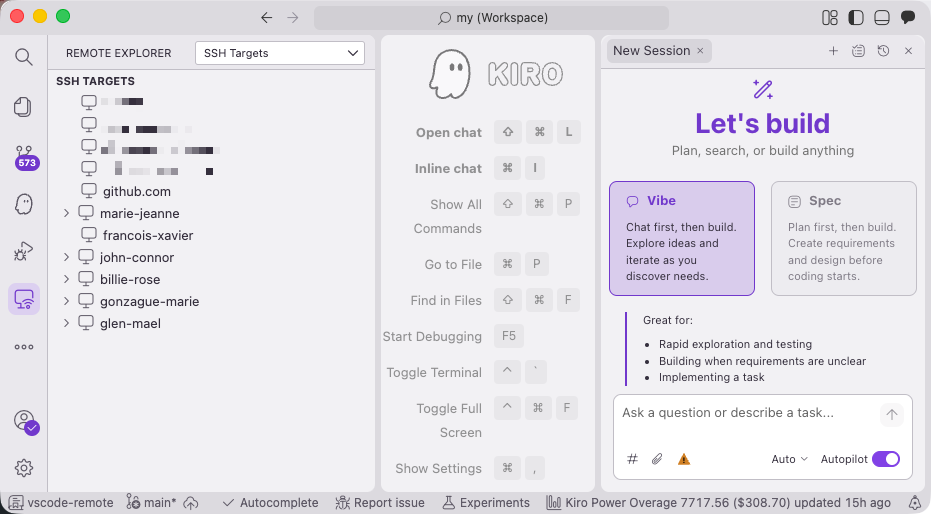Screen dimensions: 931x514
Task: Toggle the Autopilot switch off
Action: 885,459
